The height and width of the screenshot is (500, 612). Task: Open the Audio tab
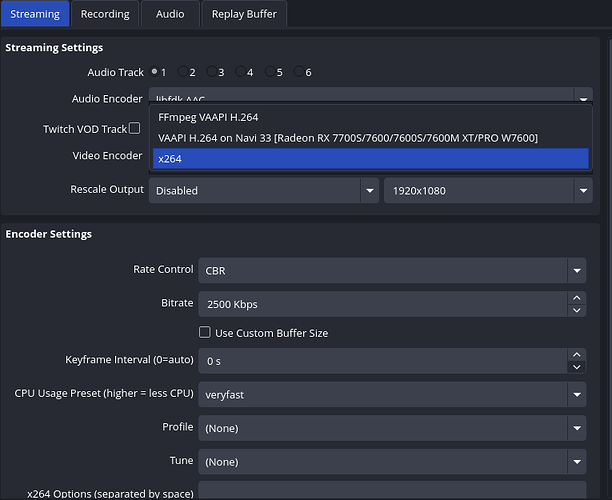[x=170, y=14]
